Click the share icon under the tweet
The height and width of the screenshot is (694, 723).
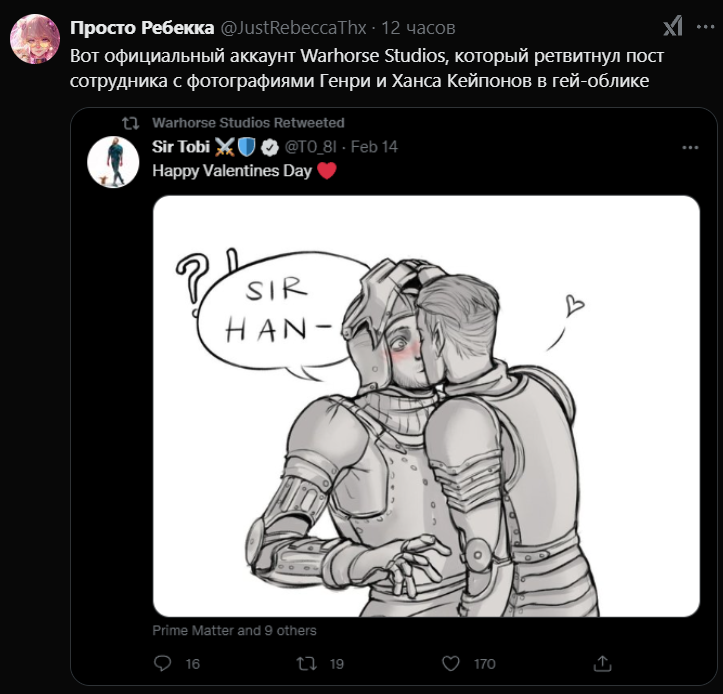tap(602, 663)
